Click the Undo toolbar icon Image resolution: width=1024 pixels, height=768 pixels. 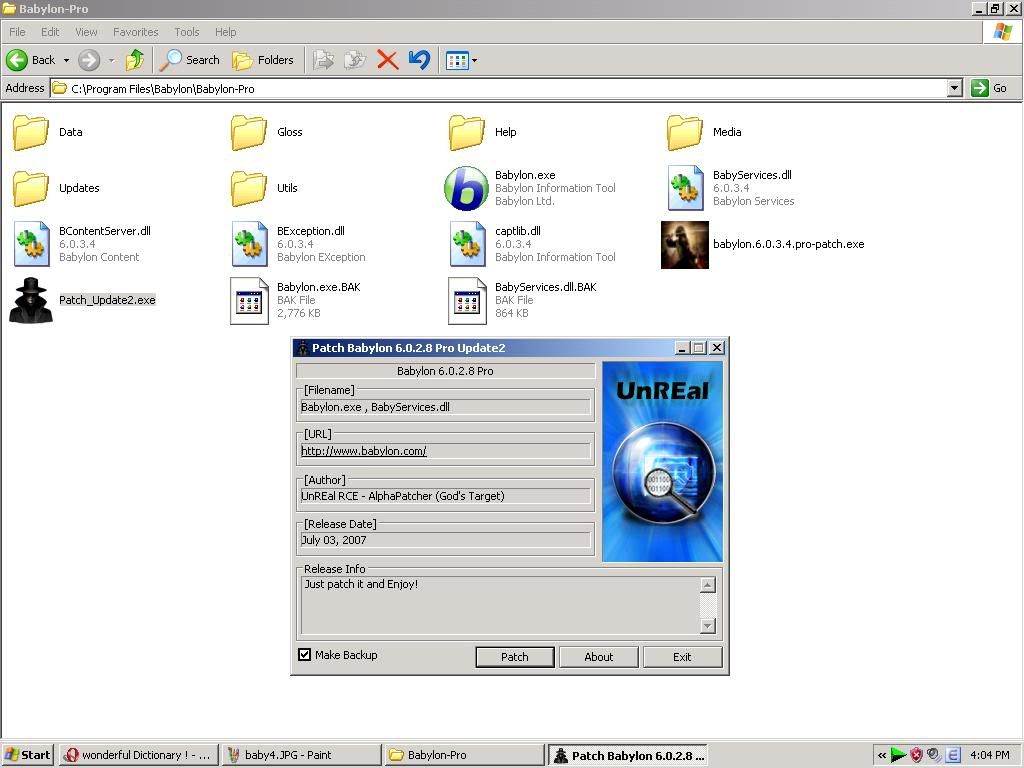[x=419, y=60]
